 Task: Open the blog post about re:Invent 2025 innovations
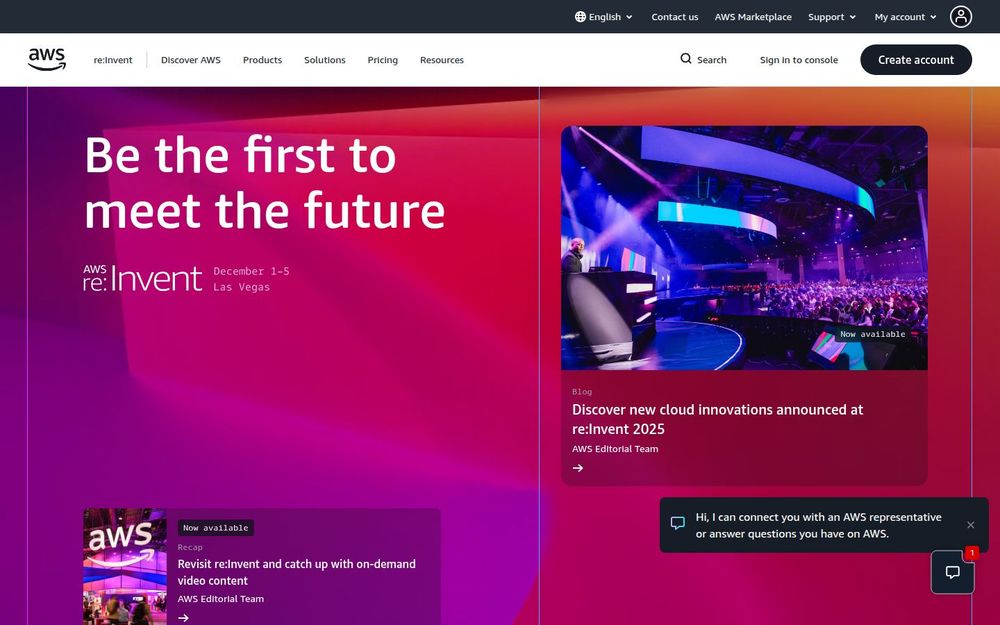pyautogui.click(x=718, y=419)
